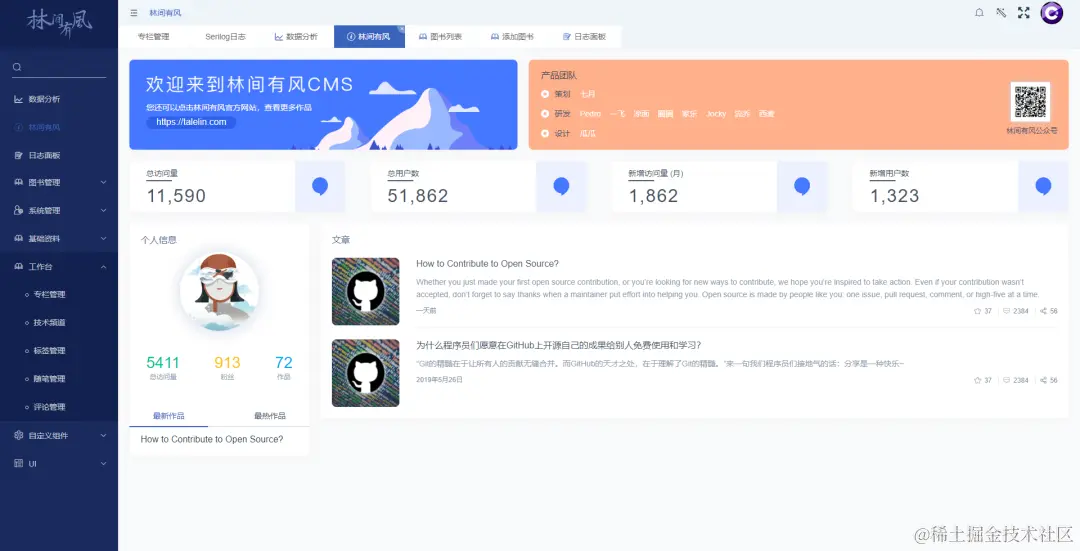Click the 林间有风 breadcrumb at top
This screenshot has height=551, width=1080.
coord(165,13)
